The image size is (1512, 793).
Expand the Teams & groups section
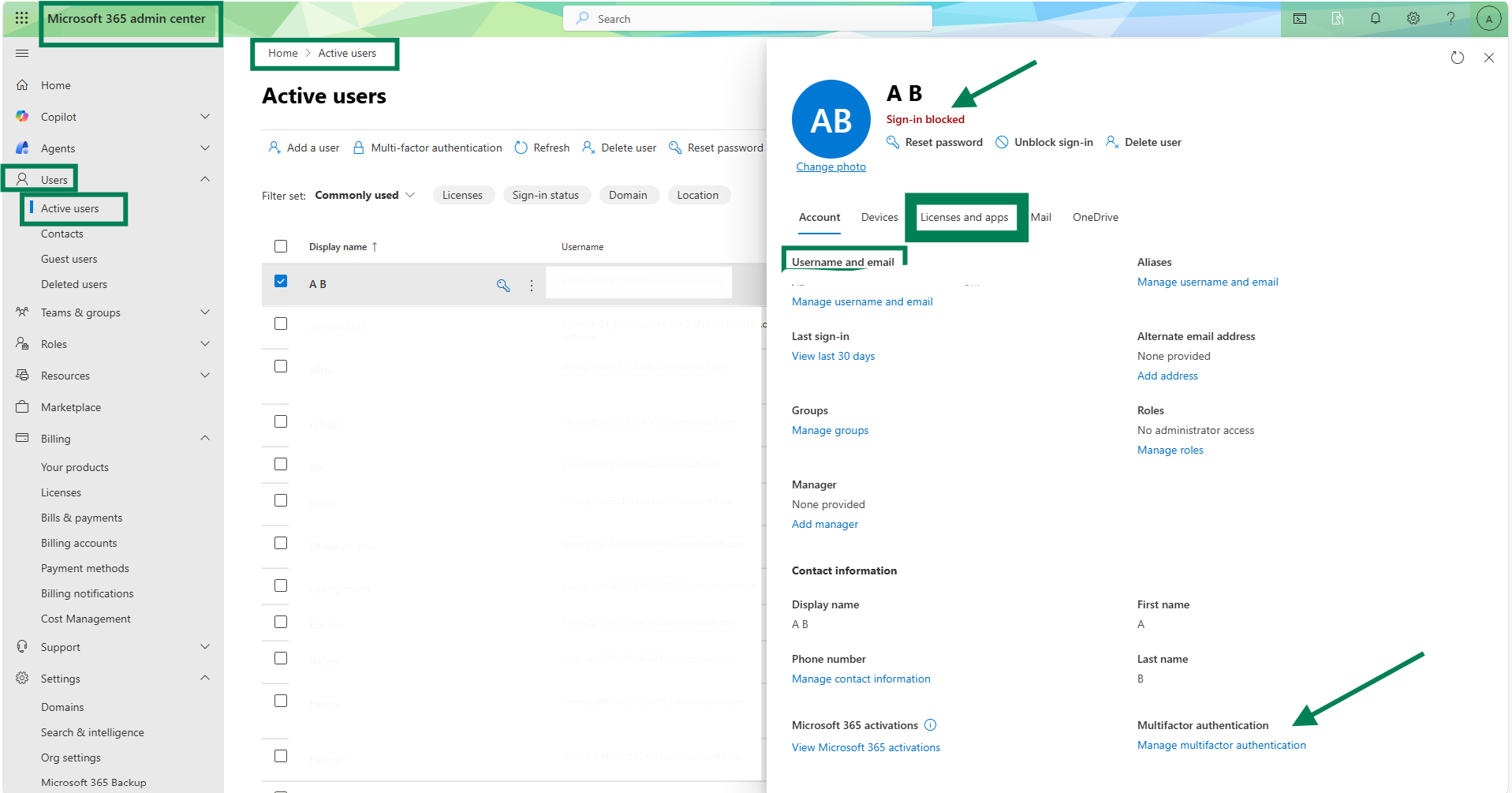point(205,312)
